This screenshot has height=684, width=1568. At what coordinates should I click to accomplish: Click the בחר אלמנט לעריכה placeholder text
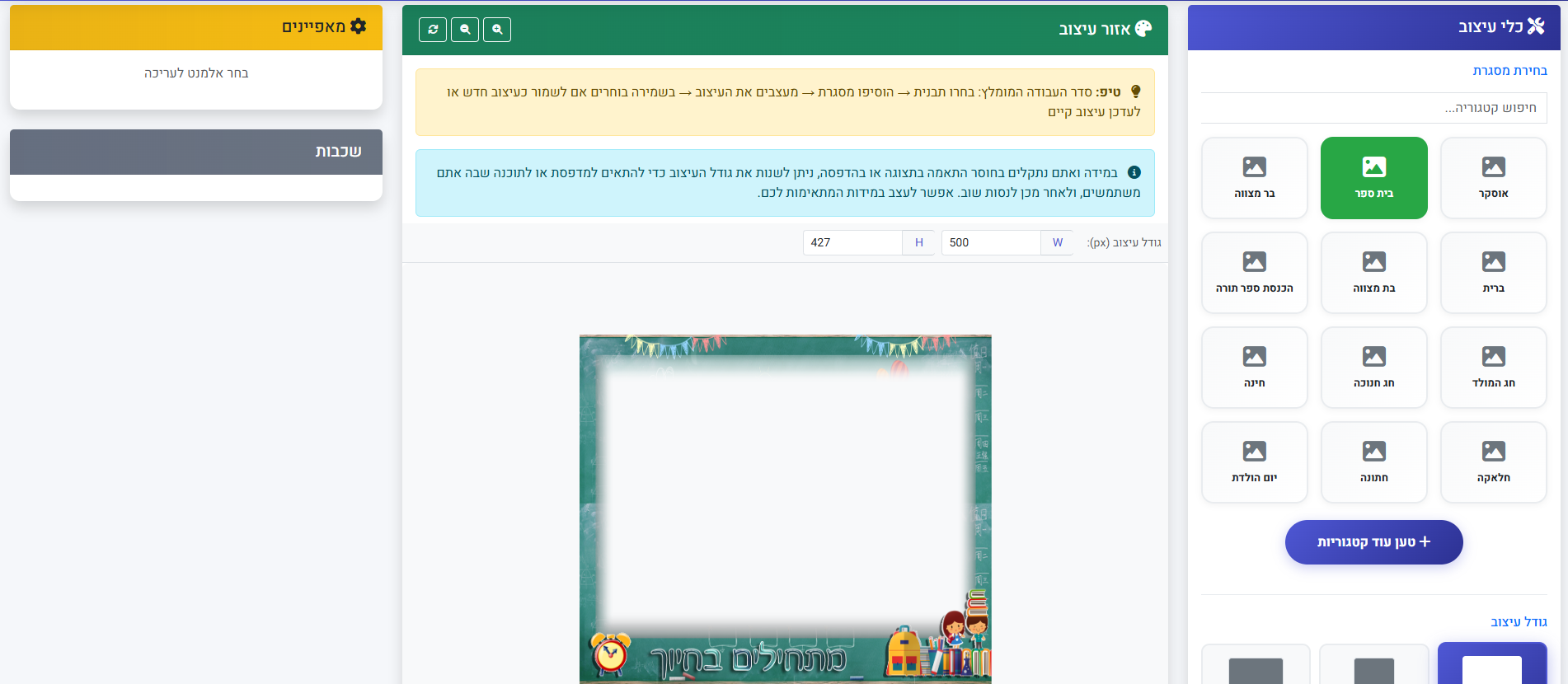pyautogui.click(x=196, y=73)
